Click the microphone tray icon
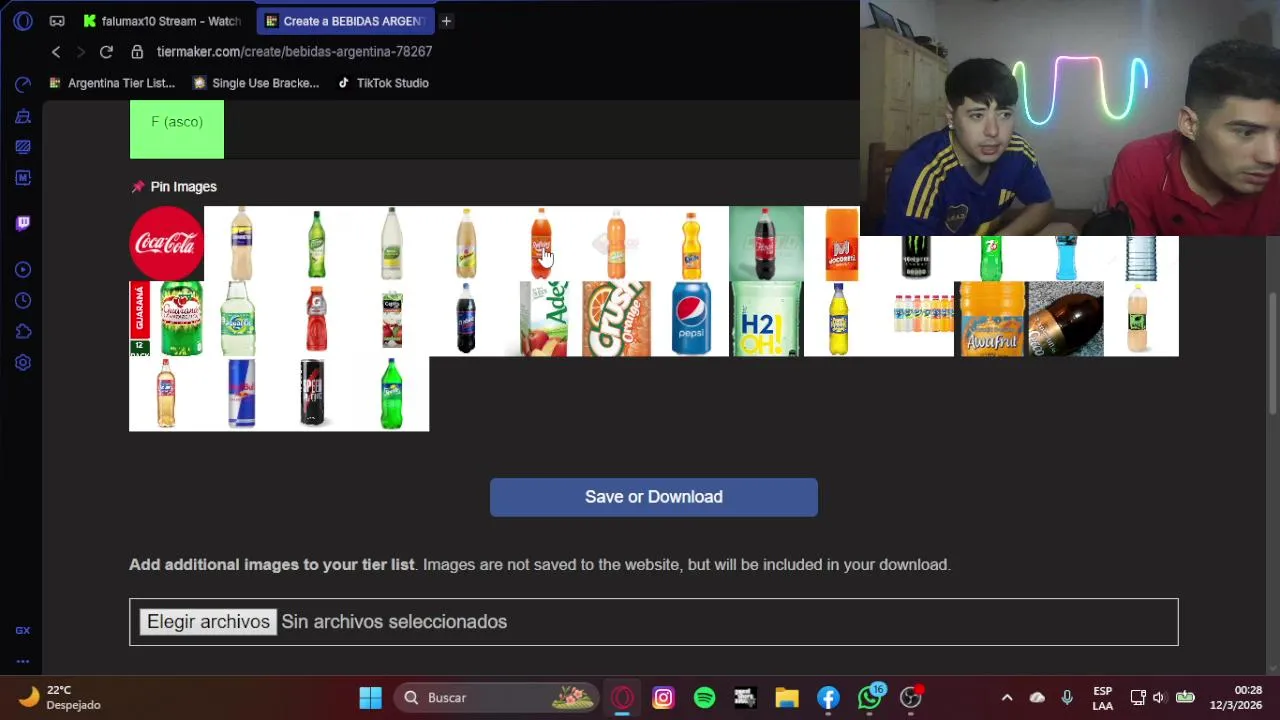Viewport: 1280px width, 720px height. [1067, 697]
